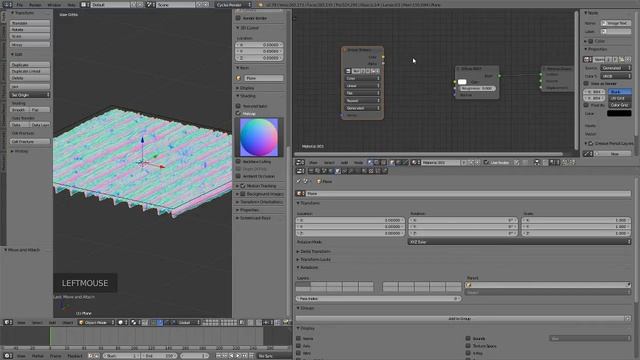Open the Render menu in top bar
Screen dimensions: 640x360
point(35,4)
